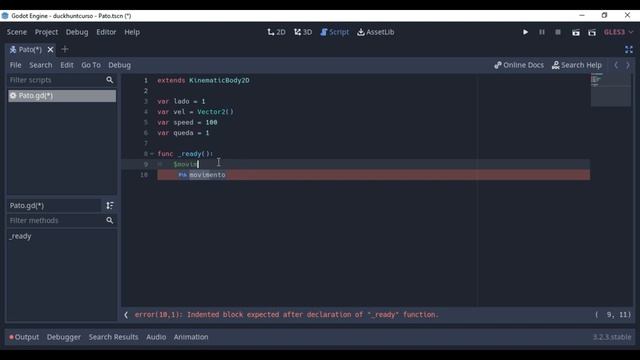The width and height of the screenshot is (640, 360).
Task: Go to next edited document
Action: click(628, 65)
